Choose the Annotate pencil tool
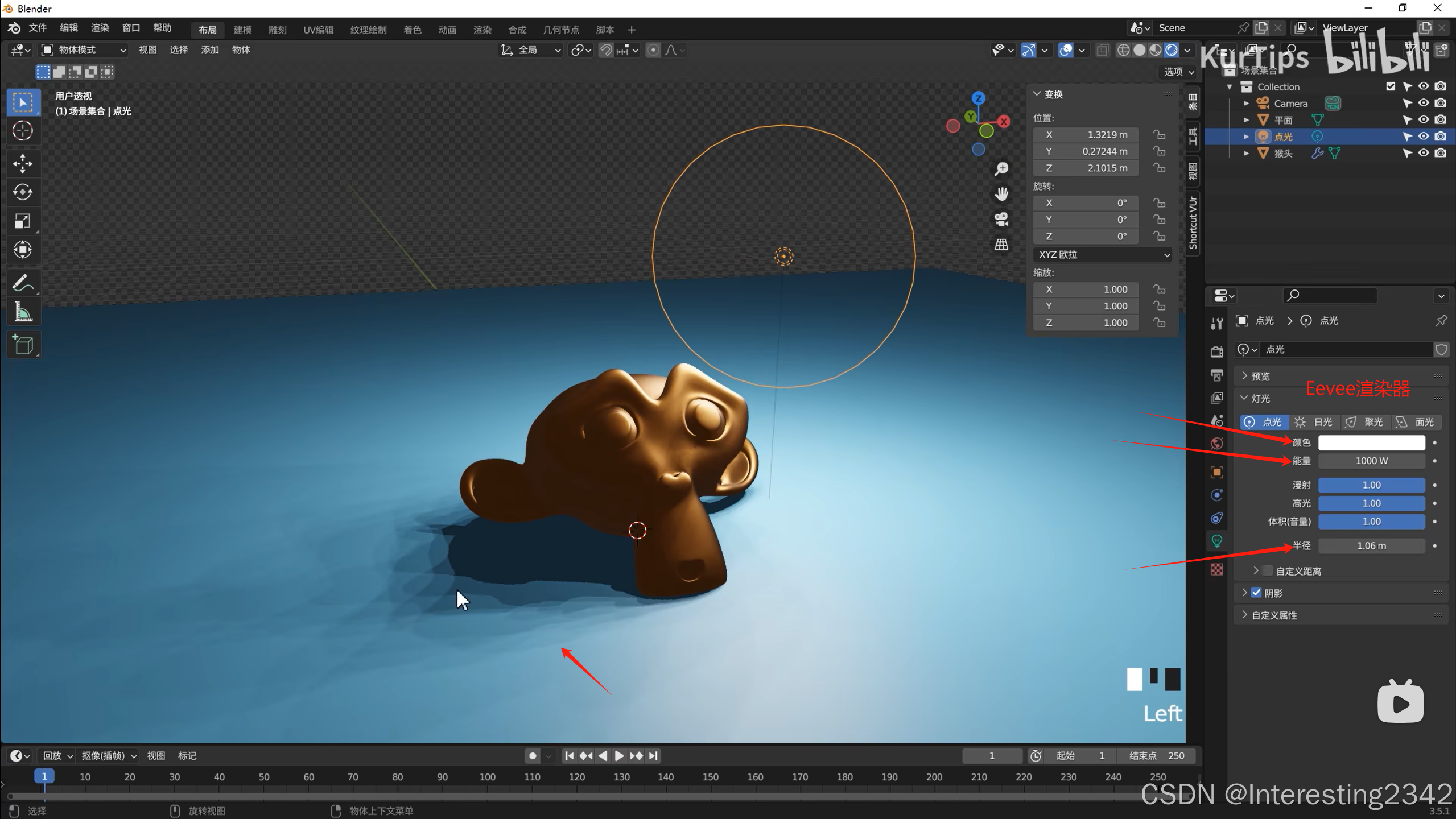The height and width of the screenshot is (819, 1456). (23, 283)
